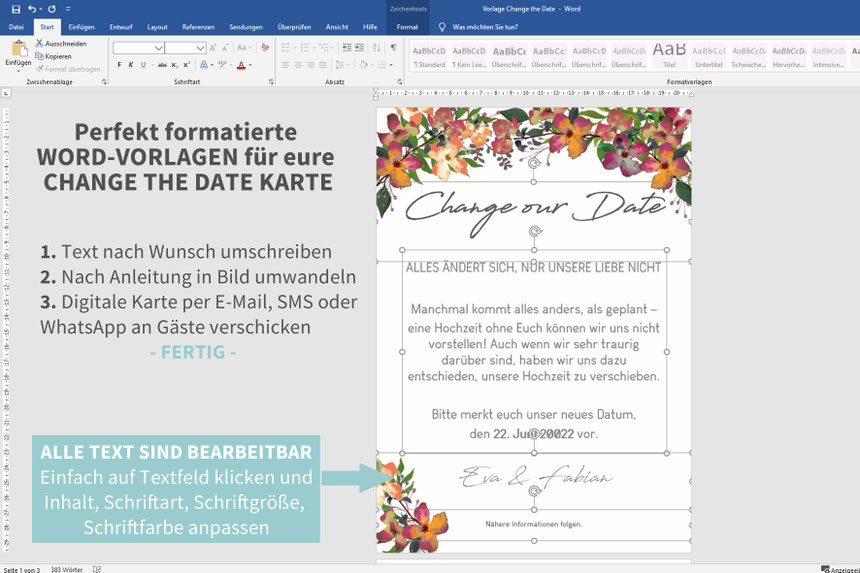
Task: Clear all formatting with eraser icon
Action: (x=265, y=48)
